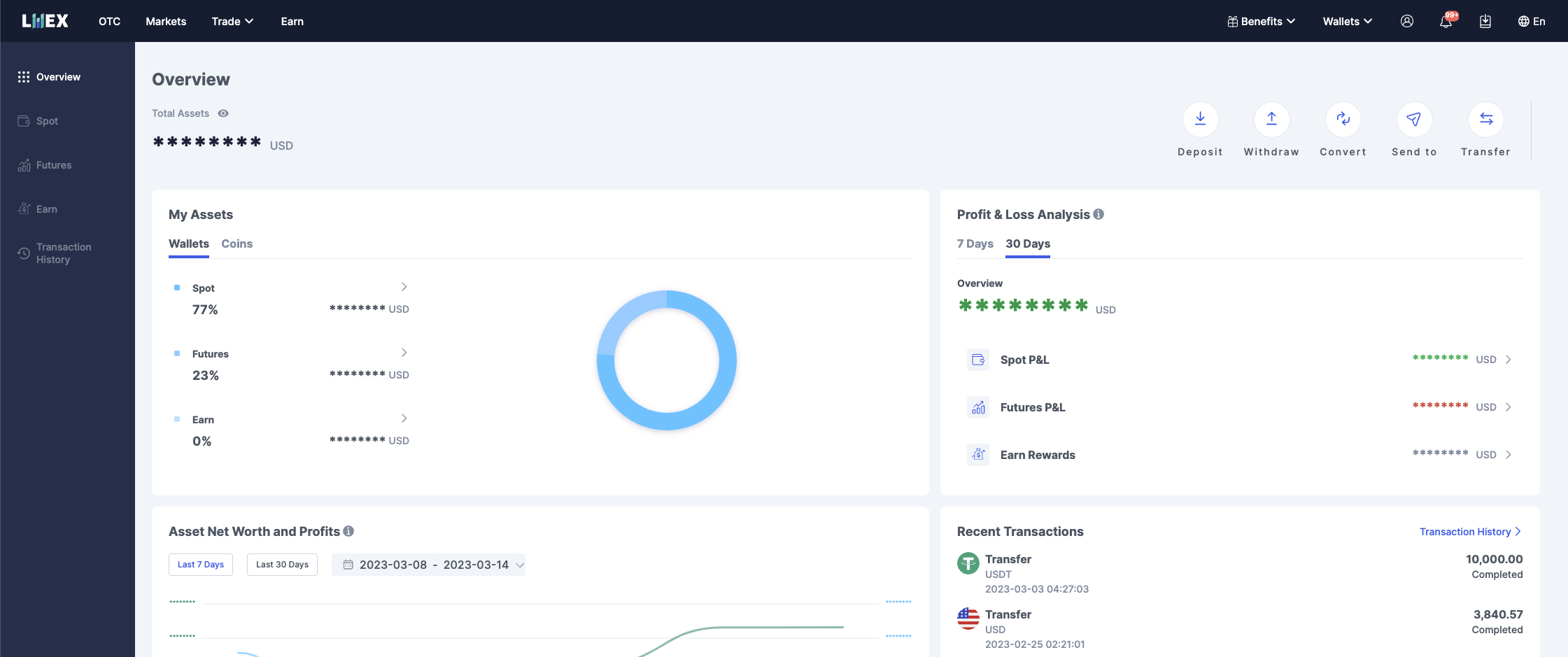Image resolution: width=1568 pixels, height=657 pixels.
Task: Click the Earn legend color square
Action: click(x=177, y=419)
